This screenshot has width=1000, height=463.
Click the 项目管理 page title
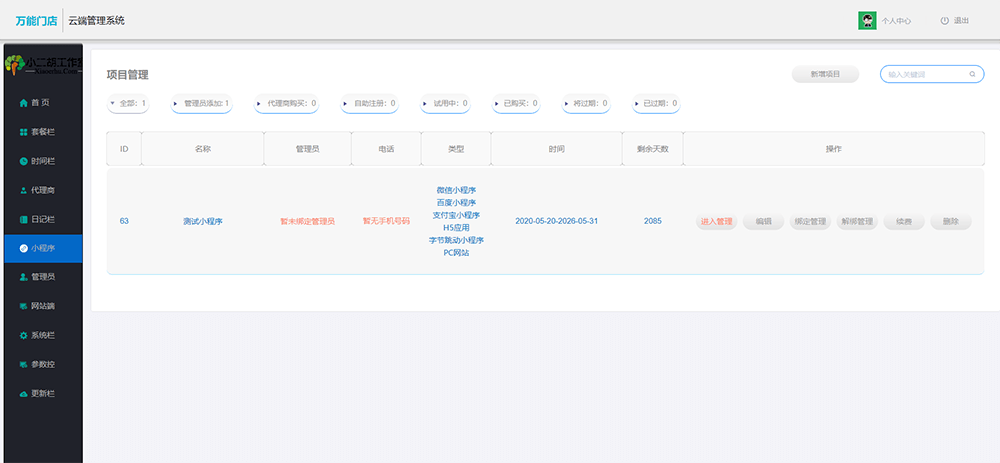(128, 75)
